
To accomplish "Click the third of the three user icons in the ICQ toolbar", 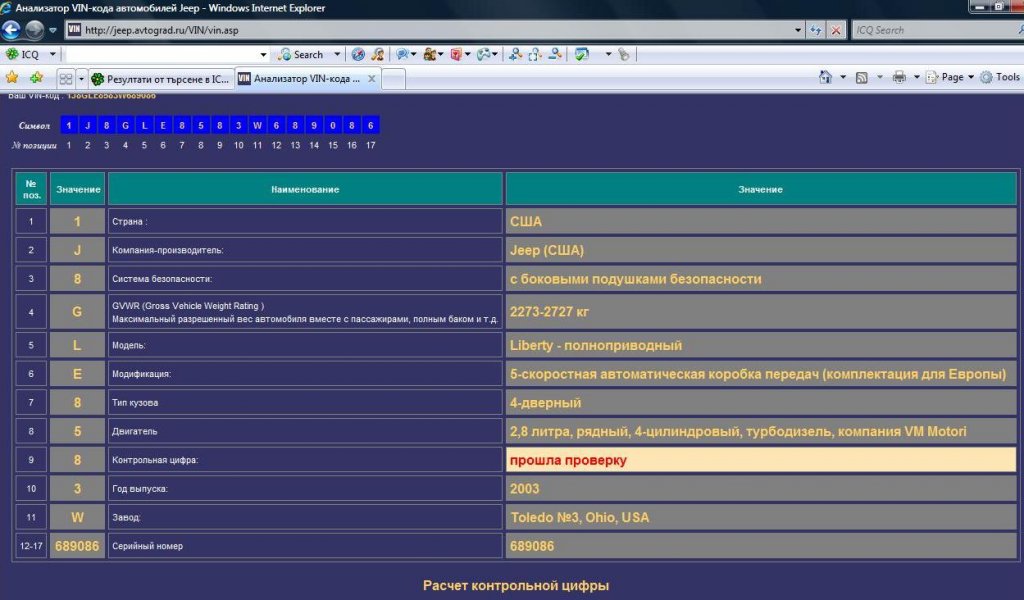I will coord(555,54).
